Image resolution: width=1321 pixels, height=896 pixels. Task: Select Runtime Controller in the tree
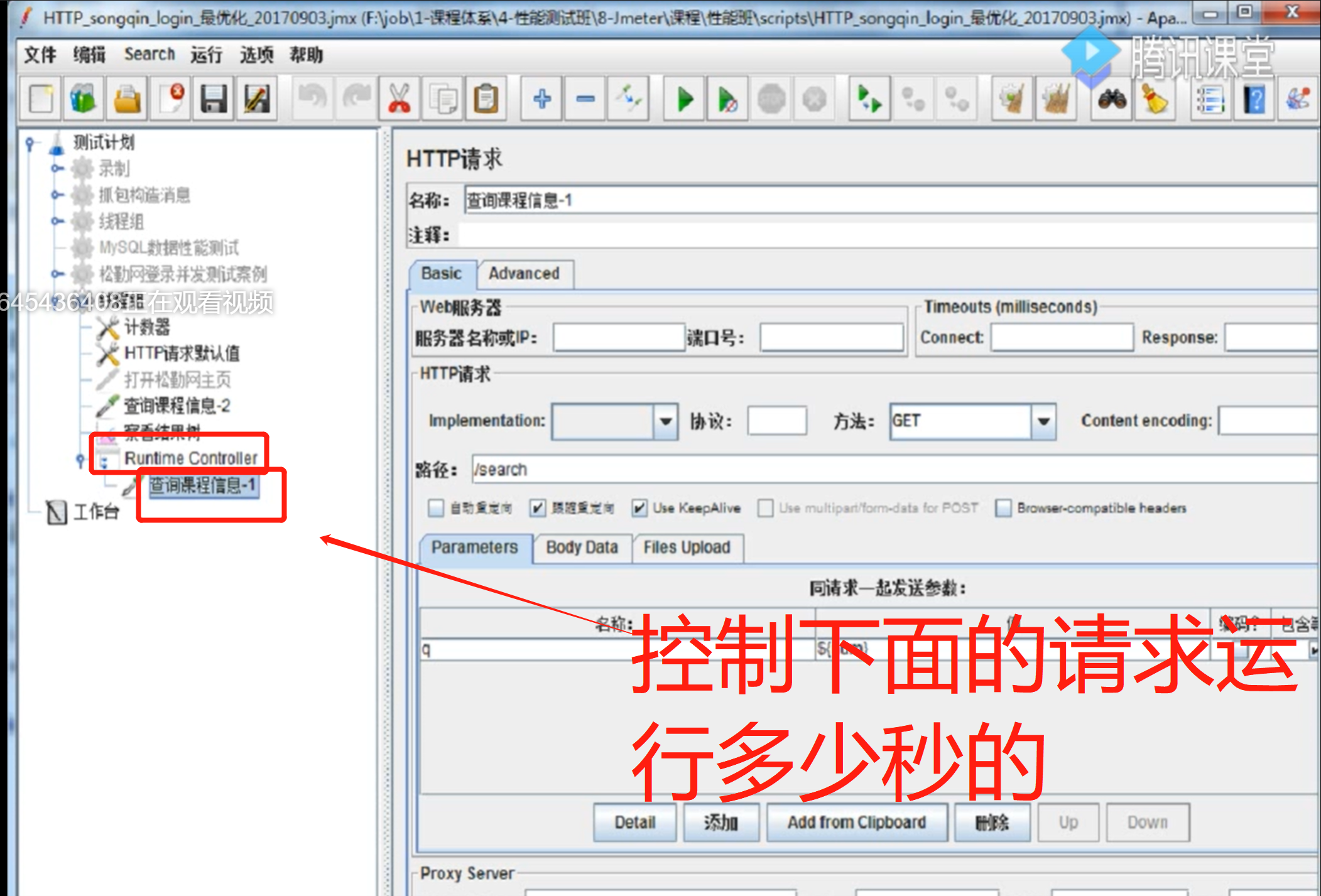pyautogui.click(x=191, y=458)
